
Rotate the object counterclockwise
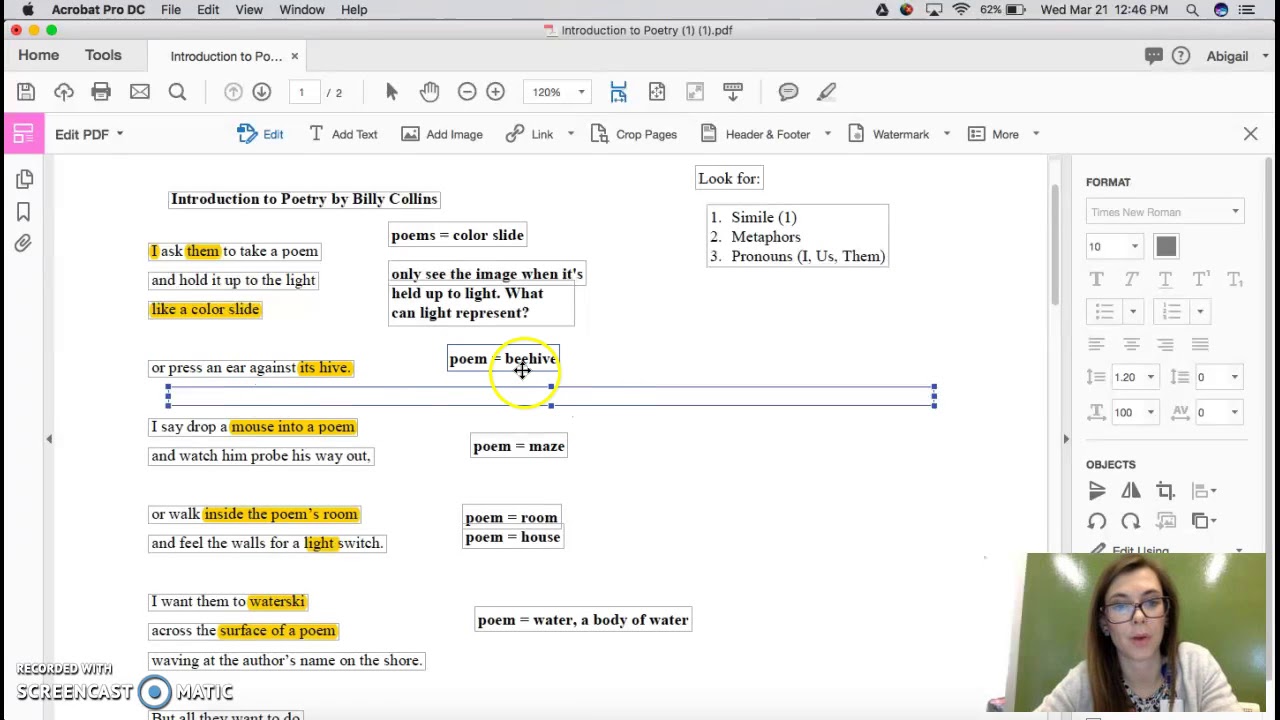[x=1097, y=521]
